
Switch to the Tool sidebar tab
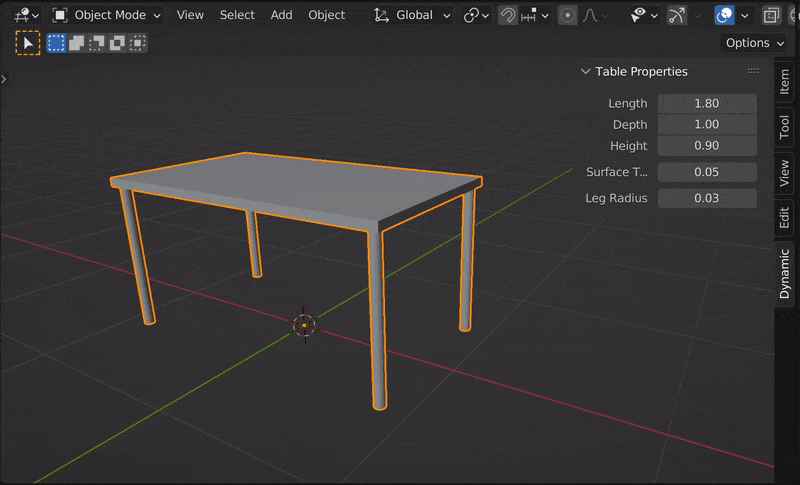click(x=785, y=127)
